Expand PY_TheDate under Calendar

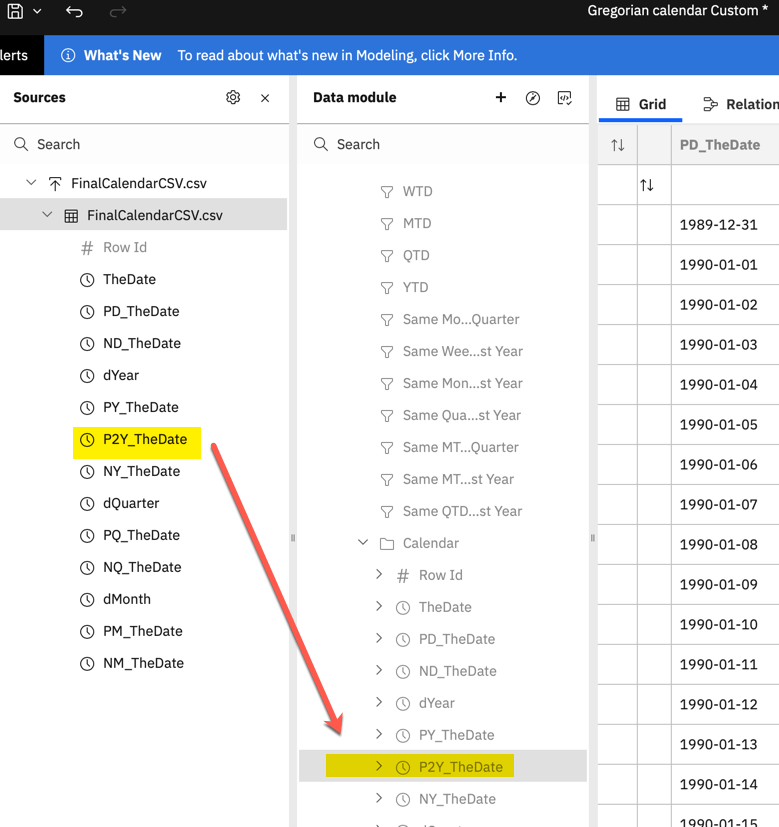(x=379, y=734)
